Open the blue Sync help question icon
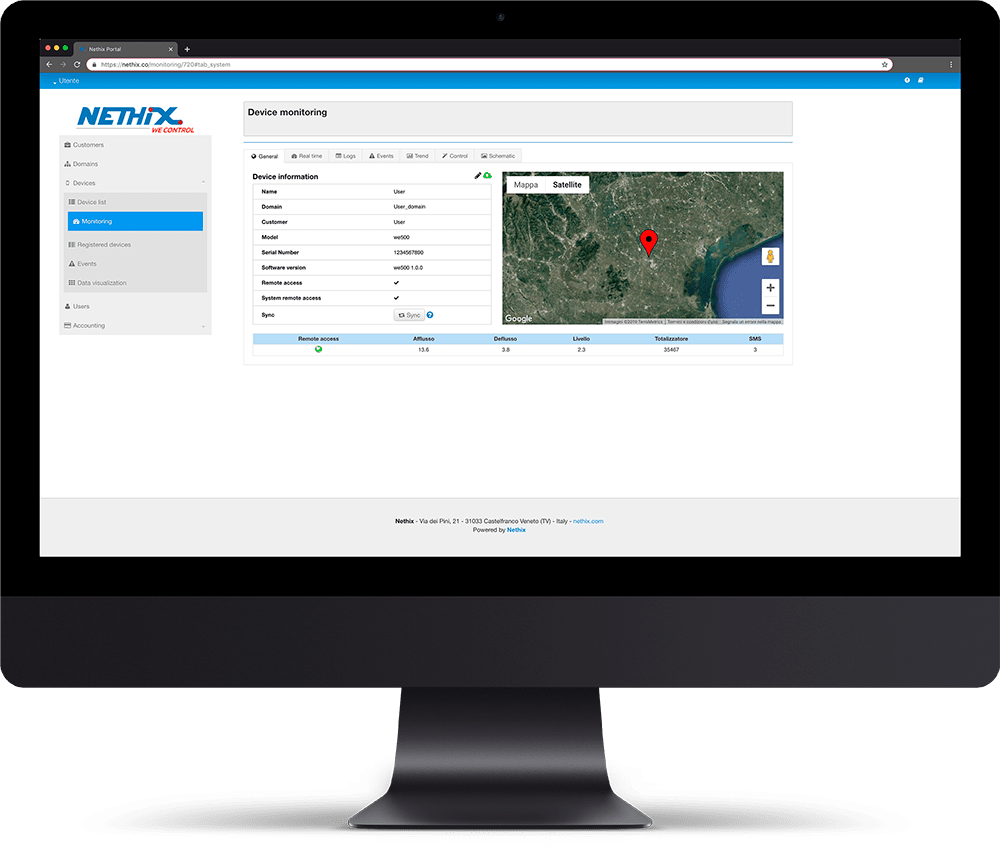The height and width of the screenshot is (856, 1000). (x=430, y=315)
